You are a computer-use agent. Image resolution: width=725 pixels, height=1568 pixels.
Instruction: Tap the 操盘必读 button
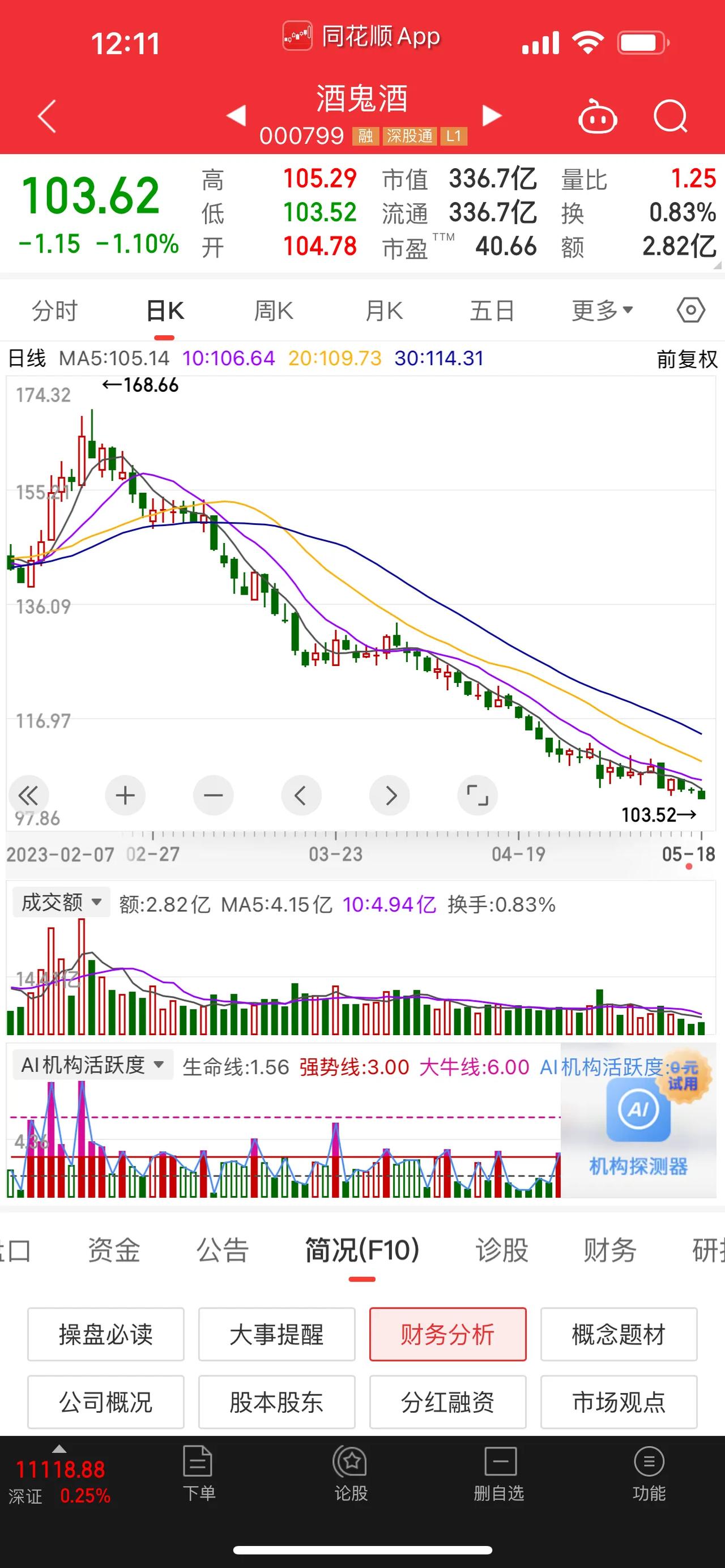point(105,1334)
